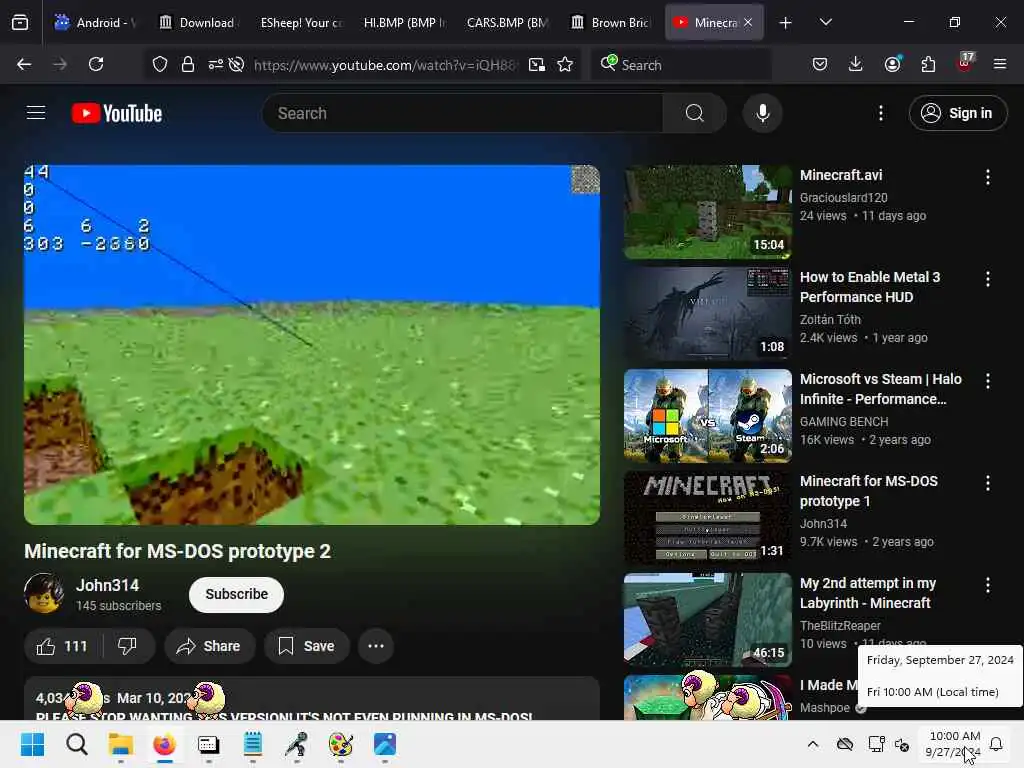
Task: Open the Photos app from taskbar
Action: 385,744
